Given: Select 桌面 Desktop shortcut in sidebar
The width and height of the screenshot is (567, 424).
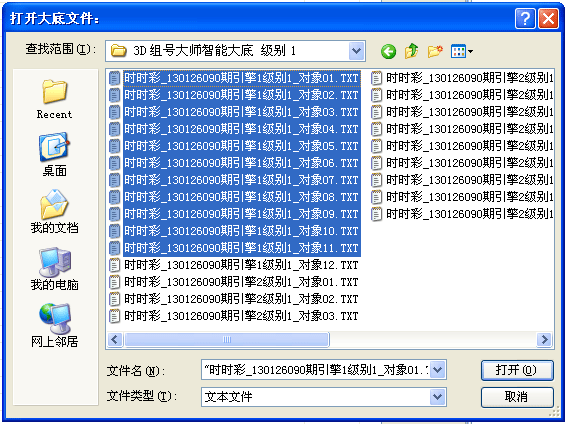Looking at the screenshot, I should tap(54, 155).
